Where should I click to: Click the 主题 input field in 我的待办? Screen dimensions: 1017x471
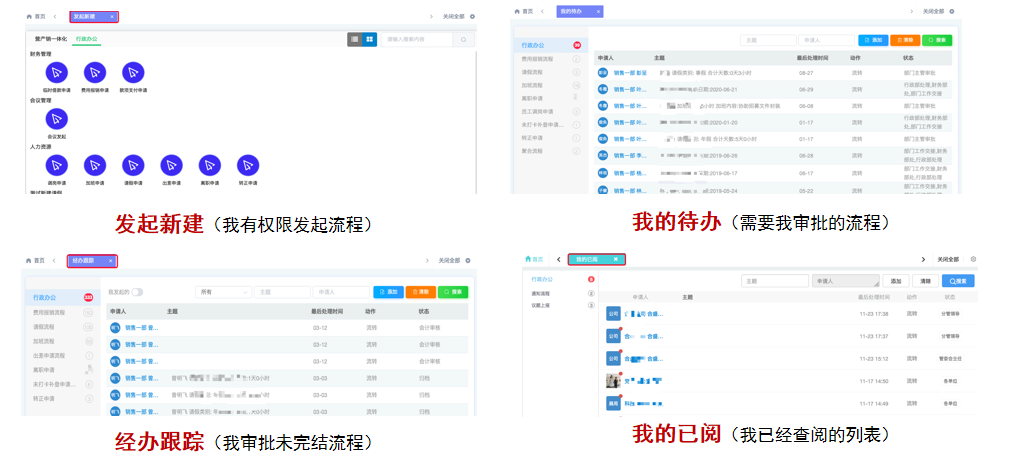click(x=766, y=40)
